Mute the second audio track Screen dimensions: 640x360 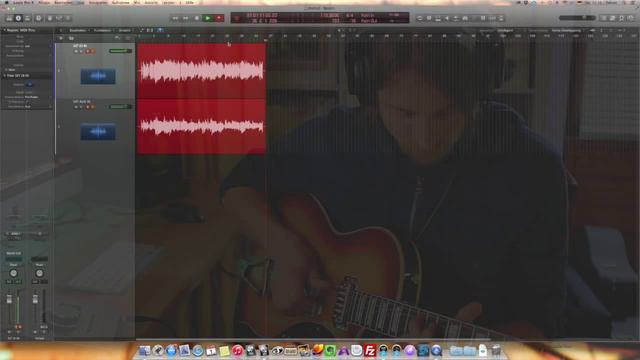(x=76, y=107)
